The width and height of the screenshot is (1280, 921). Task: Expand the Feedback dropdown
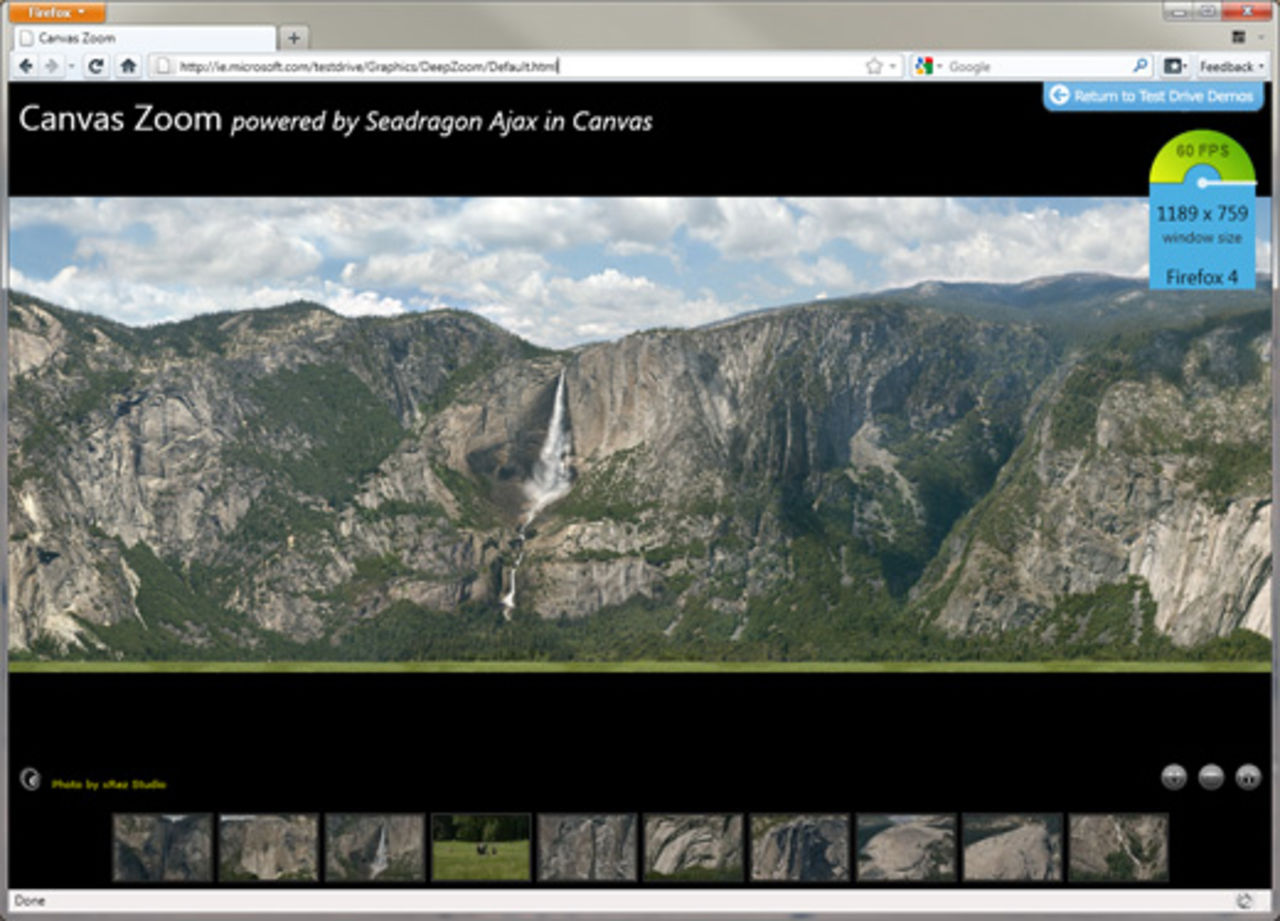1231,66
